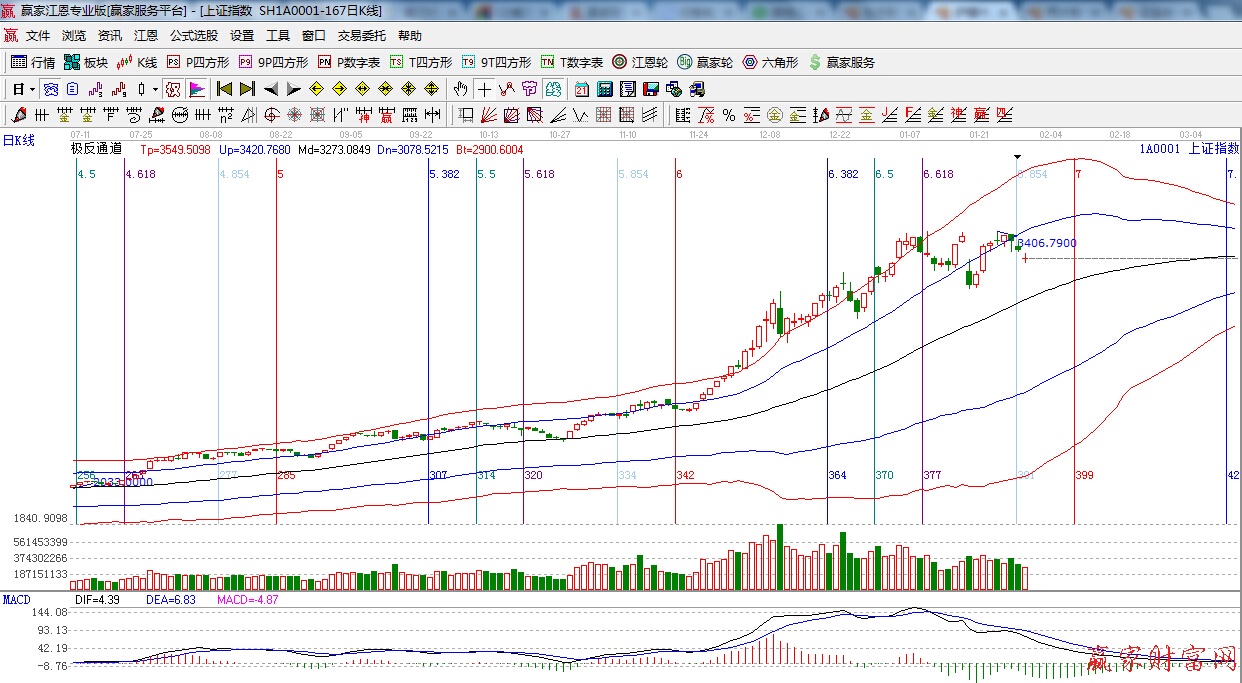Open the K线 candlestick view
Image resolution: width=1242 pixels, height=683 pixels.
(x=137, y=62)
